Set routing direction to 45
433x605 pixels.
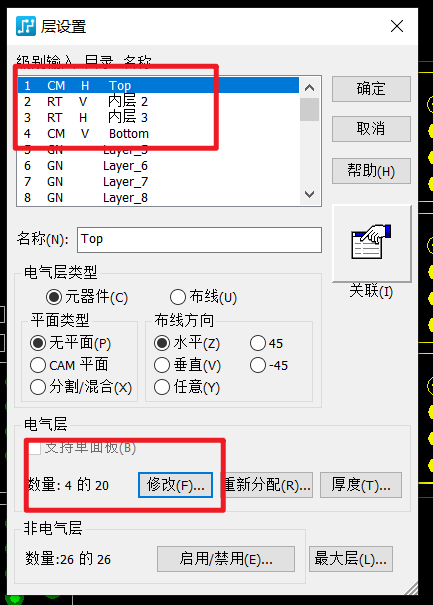[x=266, y=343]
